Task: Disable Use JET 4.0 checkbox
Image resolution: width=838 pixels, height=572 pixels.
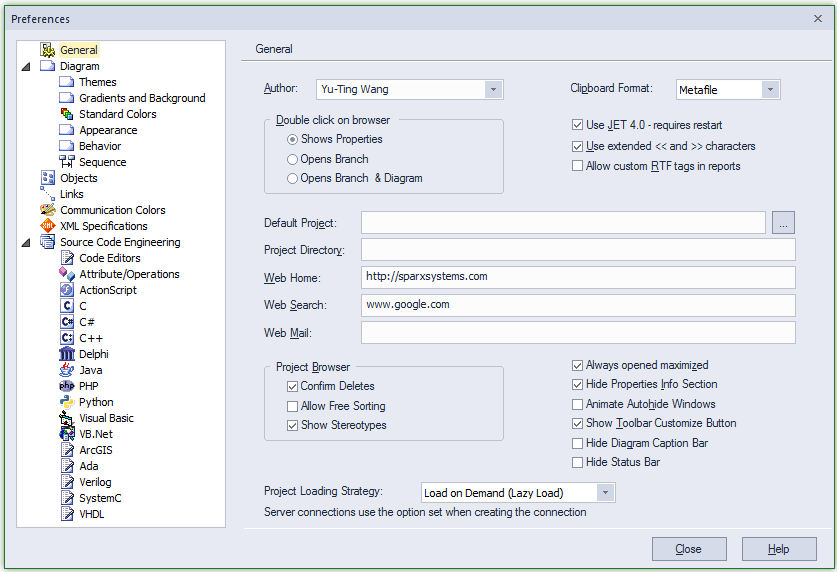Action: point(577,126)
